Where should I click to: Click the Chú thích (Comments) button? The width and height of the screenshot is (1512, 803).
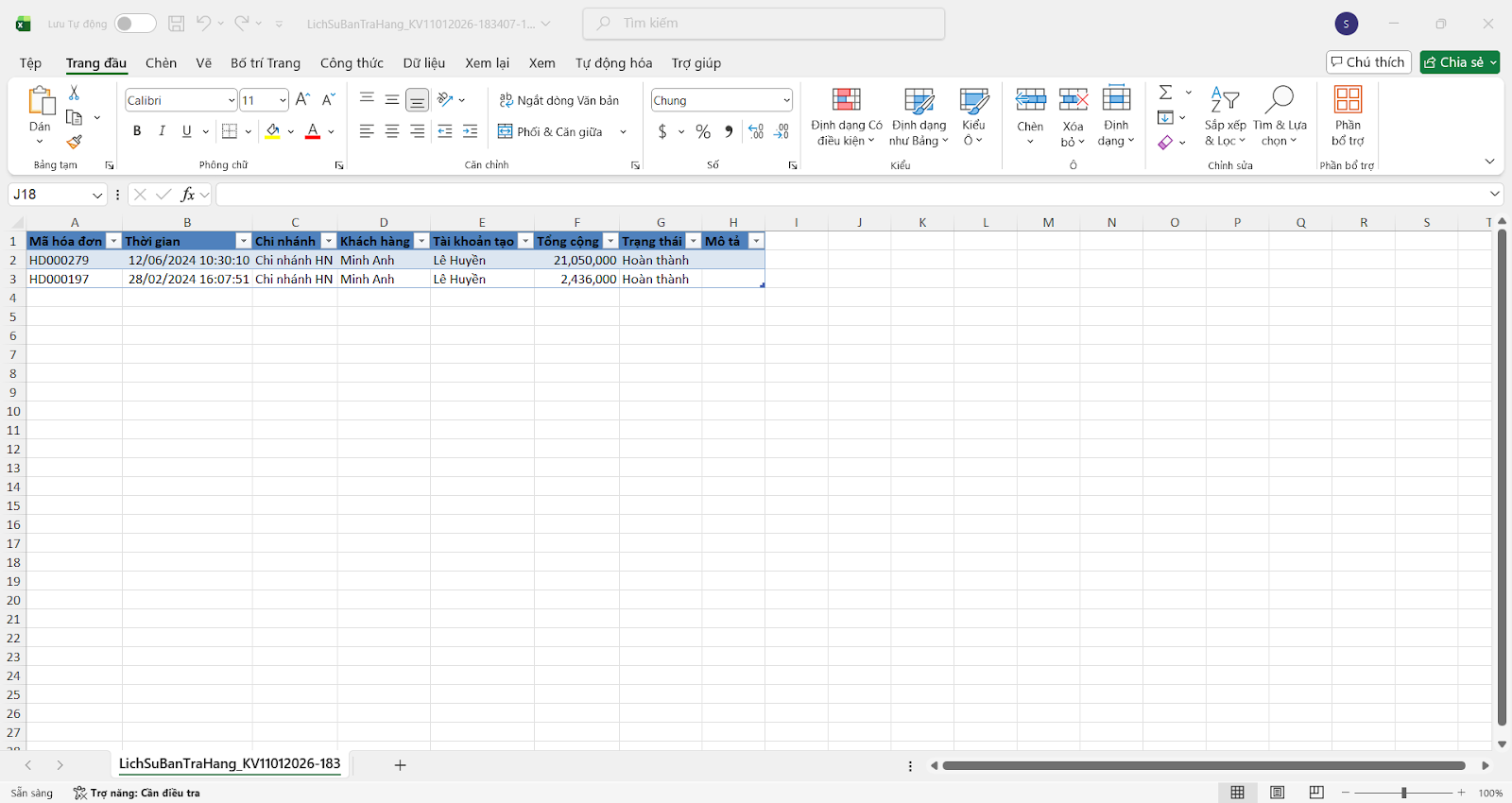tap(1368, 62)
